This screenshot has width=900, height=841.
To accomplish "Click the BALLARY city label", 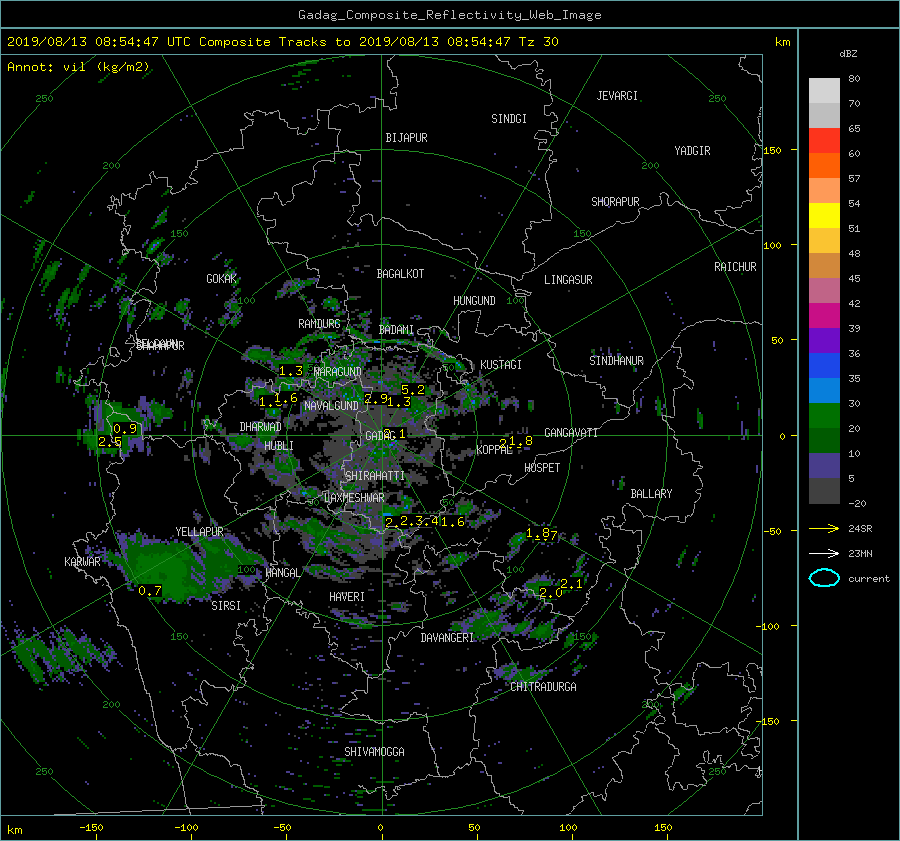I will tap(651, 494).
